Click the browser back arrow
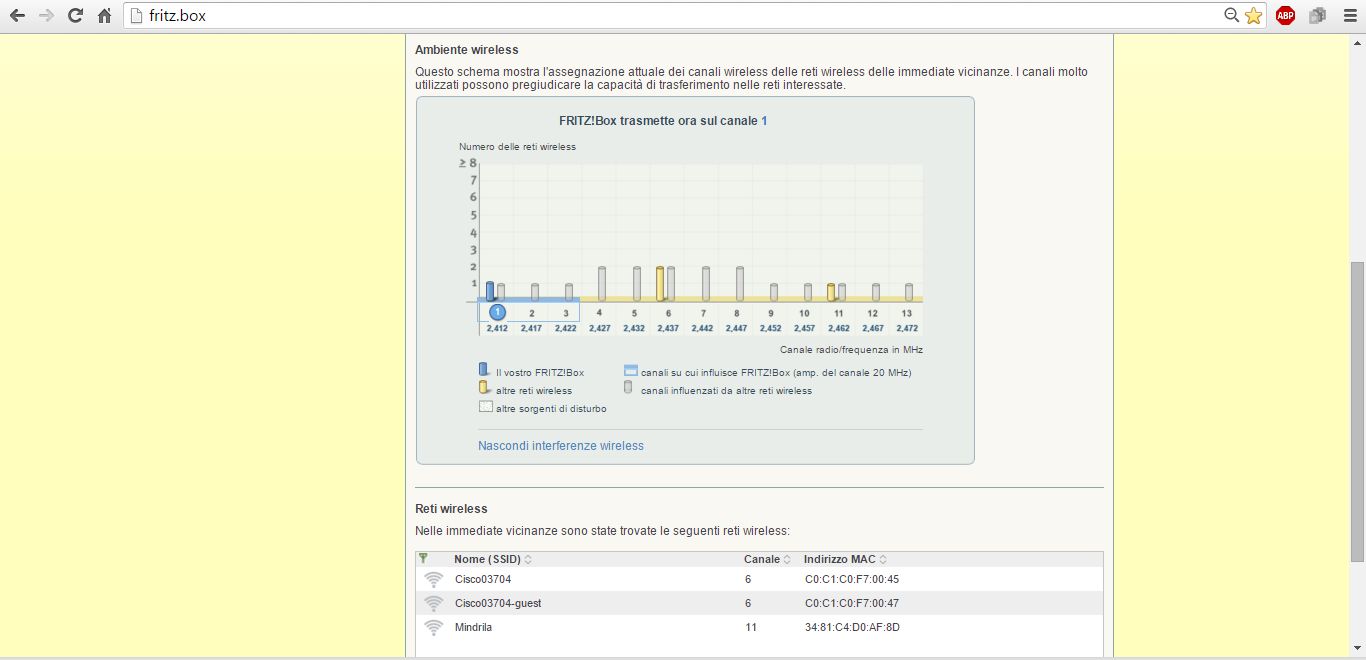This screenshot has height=660, width=1366. (x=17, y=16)
